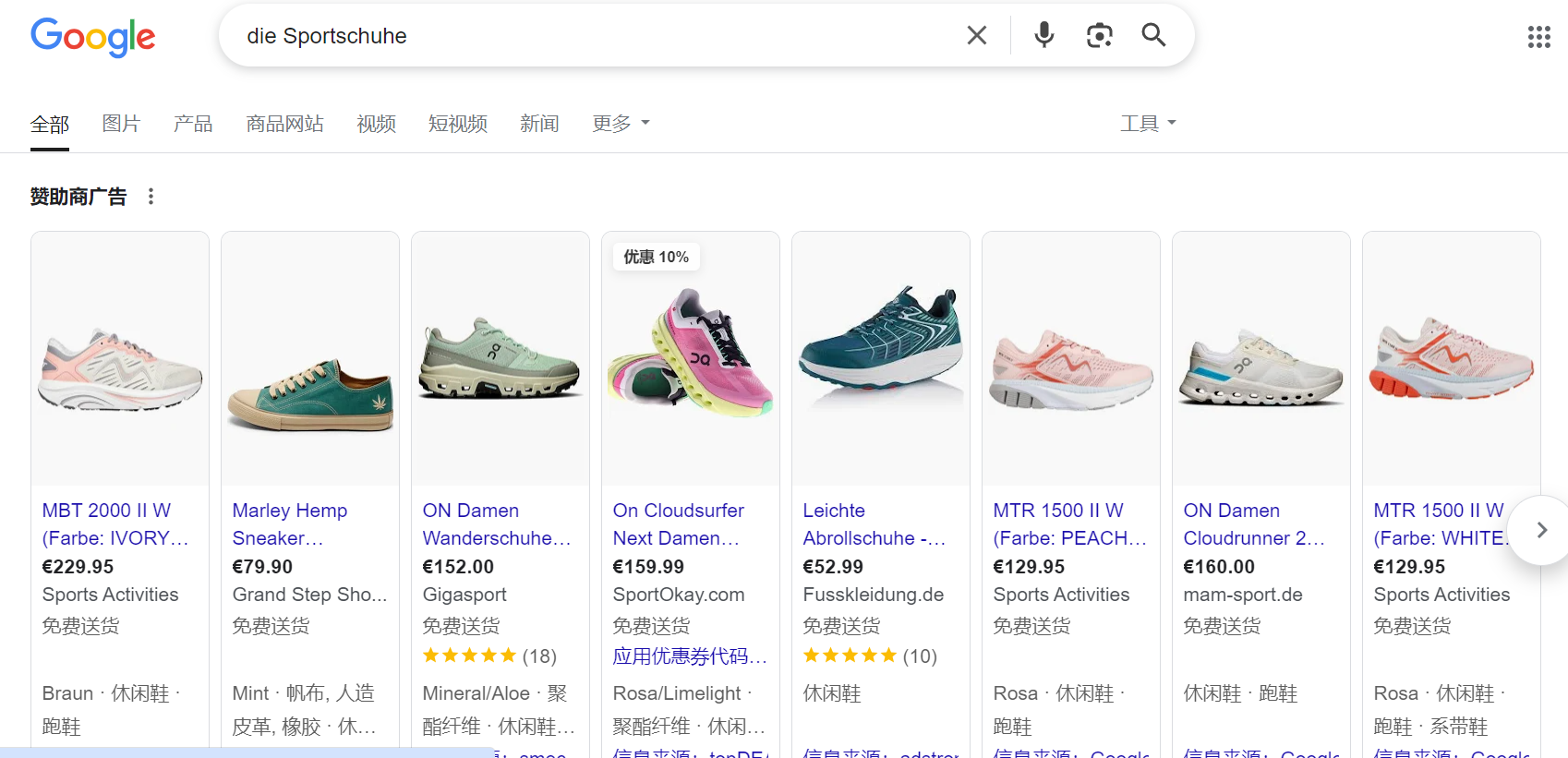Click the 赞助商广告 heading

pos(78,197)
